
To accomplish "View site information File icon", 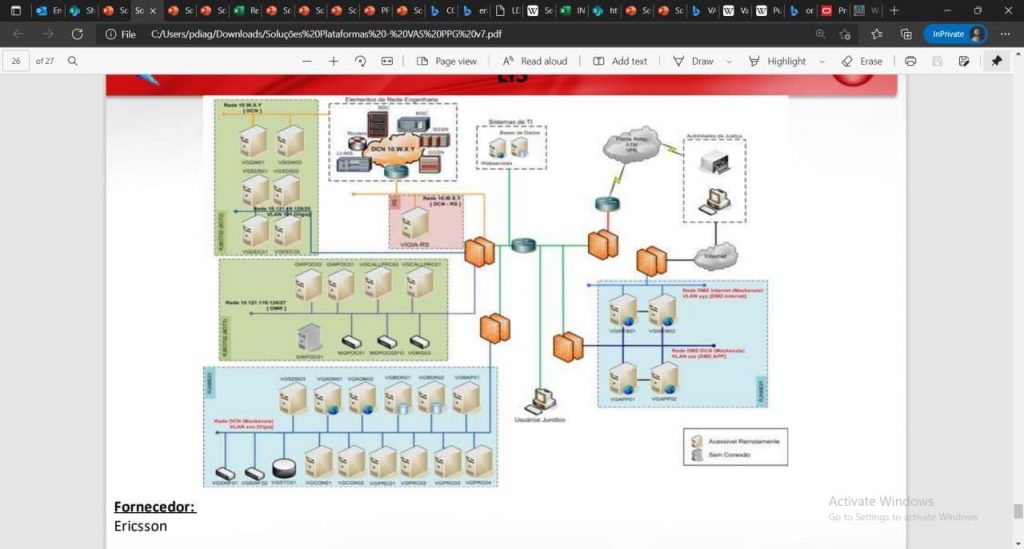I will [x=121, y=34].
